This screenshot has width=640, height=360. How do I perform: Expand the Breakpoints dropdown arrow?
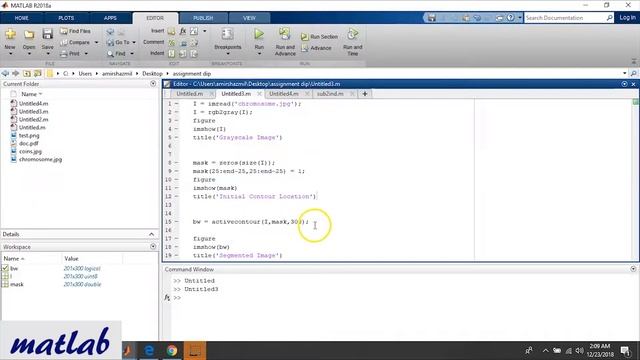click(x=228, y=54)
